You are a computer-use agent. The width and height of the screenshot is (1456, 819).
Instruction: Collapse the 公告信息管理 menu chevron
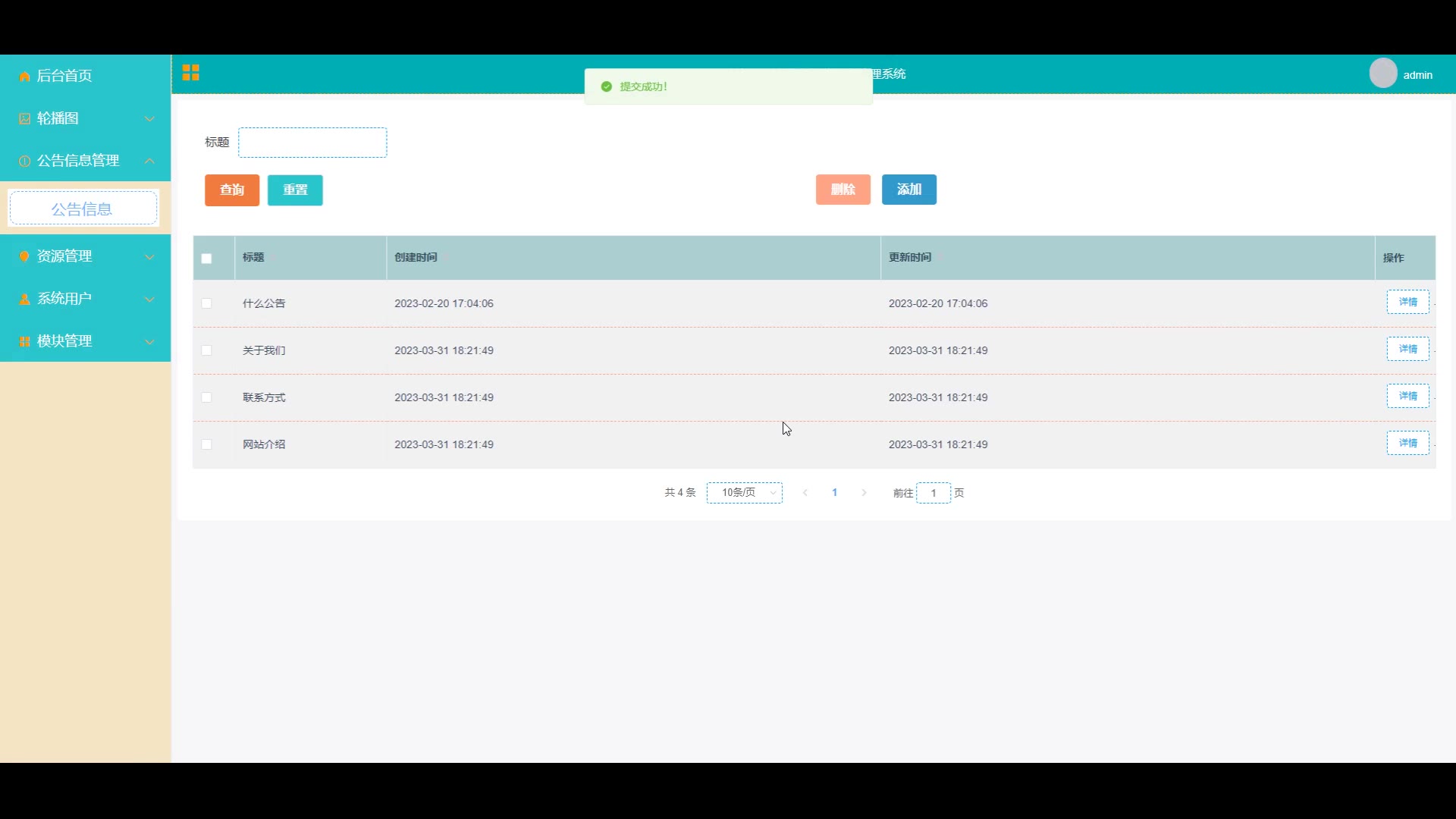pos(149,161)
